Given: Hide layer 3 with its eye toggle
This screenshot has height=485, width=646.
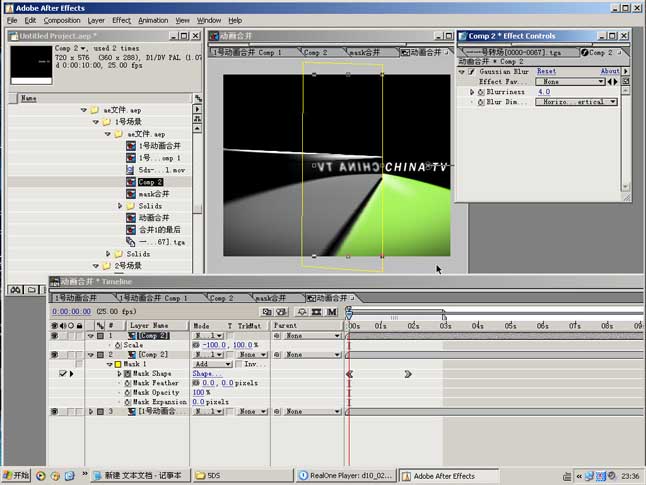Looking at the screenshot, I should coord(54,411).
